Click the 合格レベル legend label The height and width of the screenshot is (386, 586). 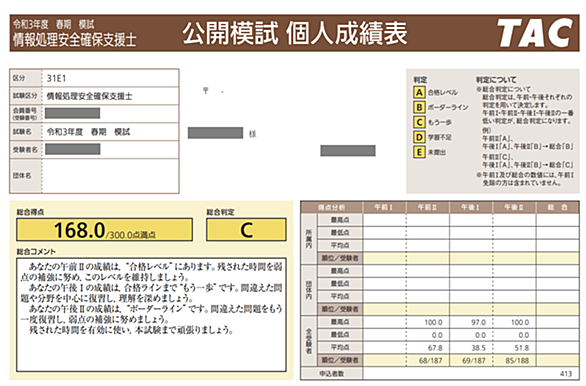click(442, 92)
